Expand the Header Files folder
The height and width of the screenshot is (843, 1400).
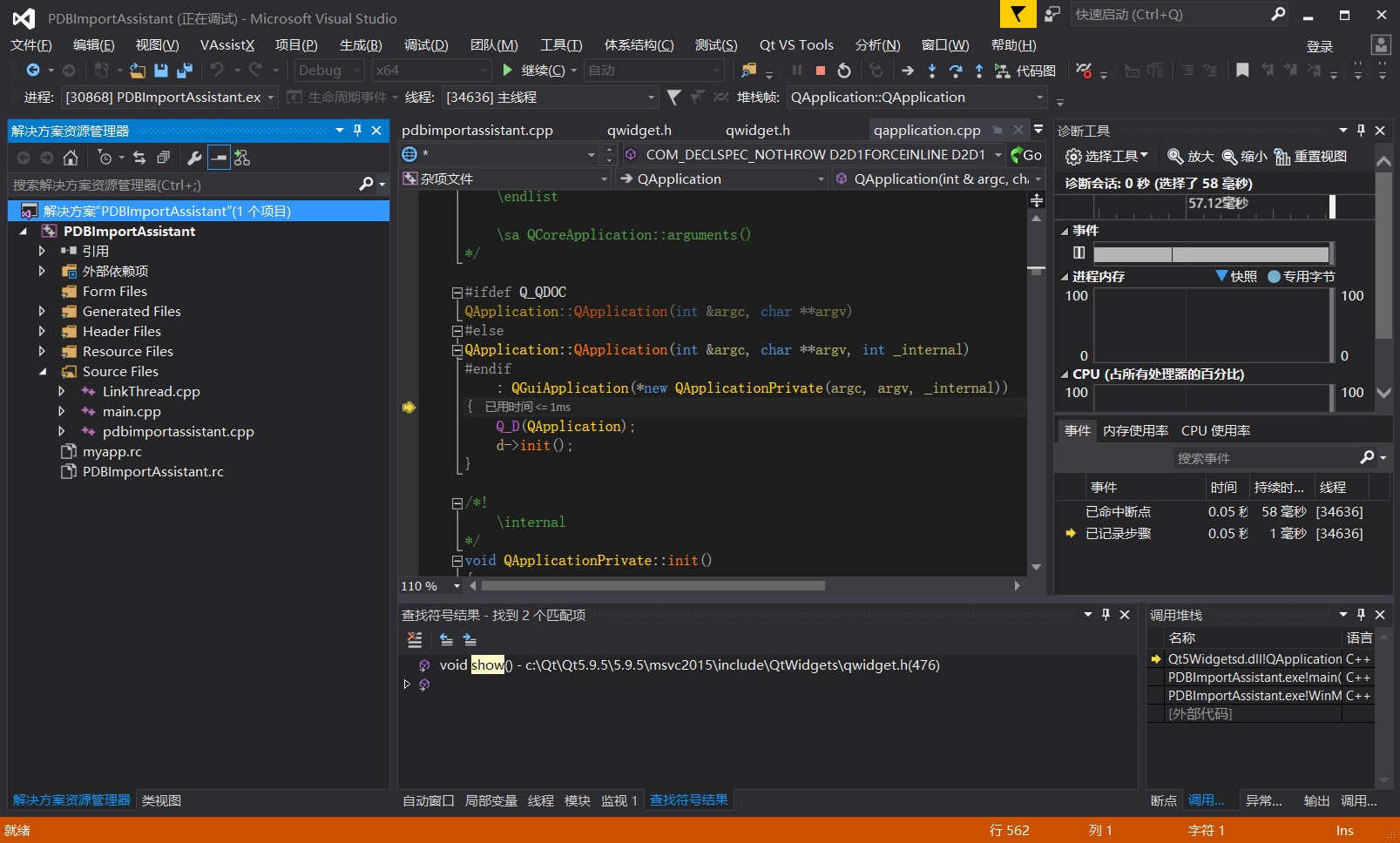point(42,332)
